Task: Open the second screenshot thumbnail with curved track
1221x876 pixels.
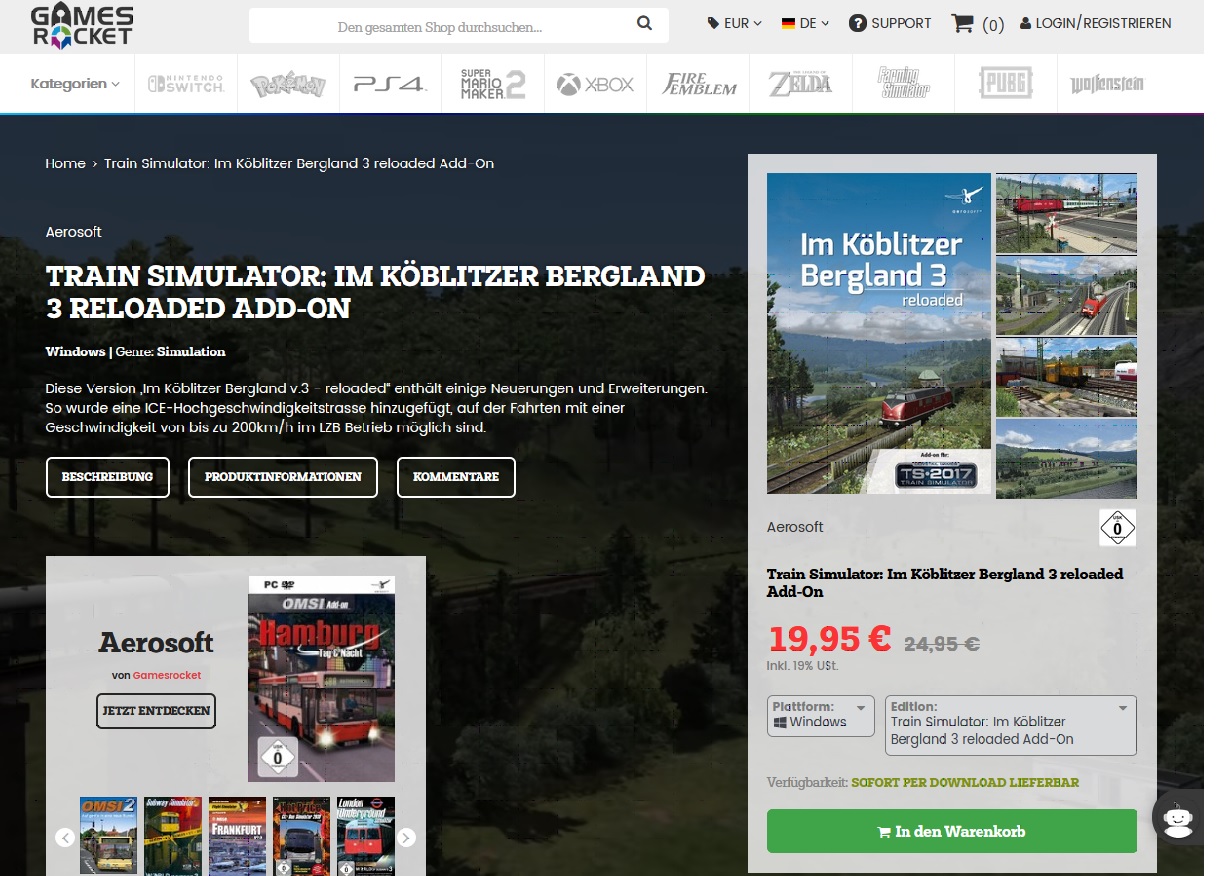Action: pos(1066,296)
